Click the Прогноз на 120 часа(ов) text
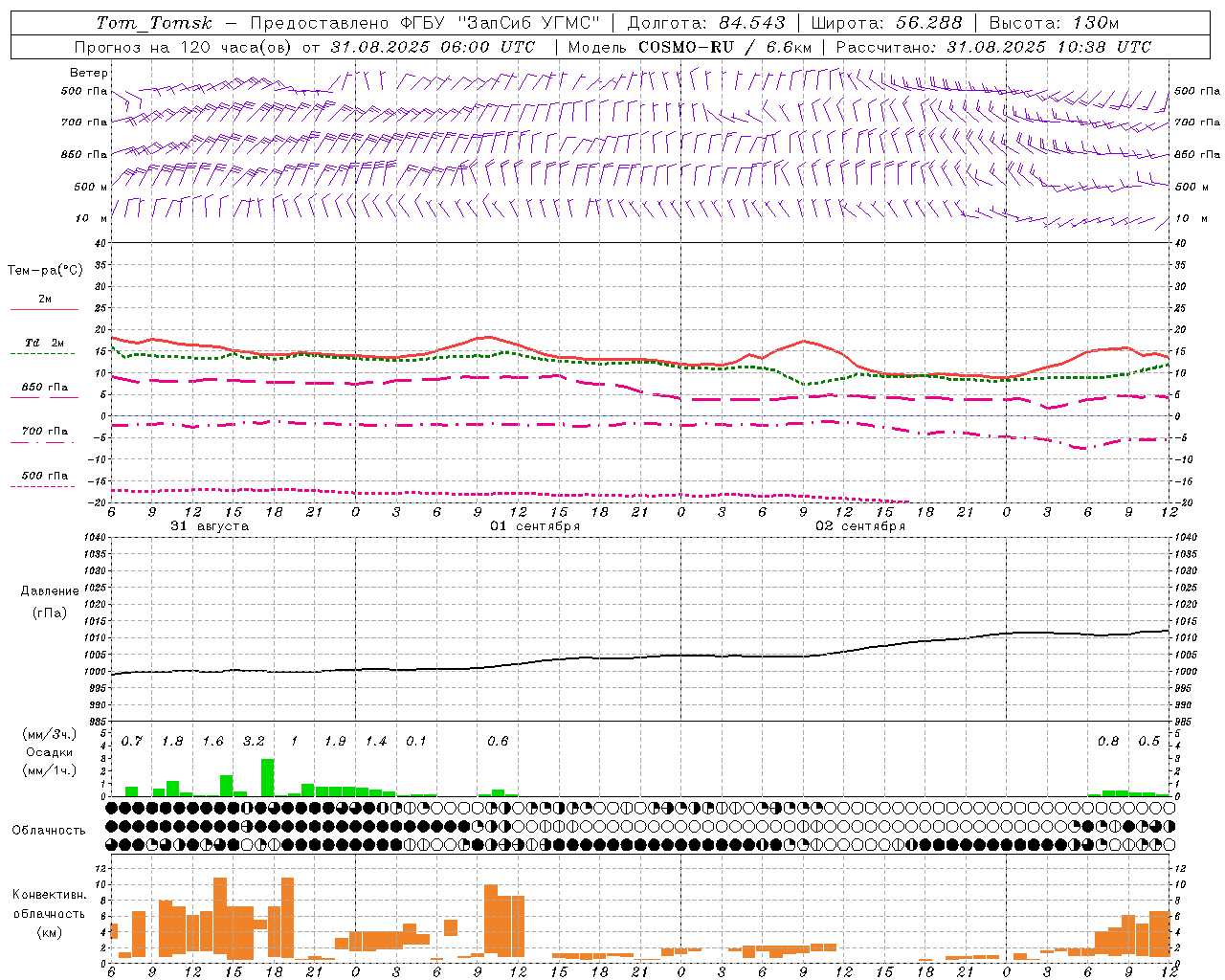 click(184, 47)
